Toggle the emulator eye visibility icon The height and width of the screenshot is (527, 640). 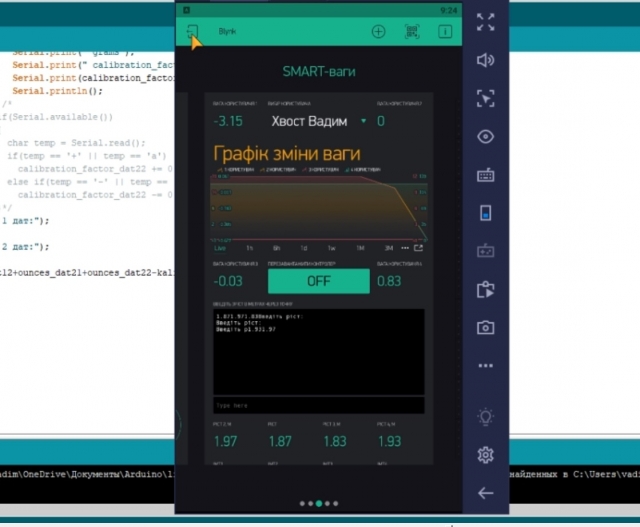tap(485, 137)
